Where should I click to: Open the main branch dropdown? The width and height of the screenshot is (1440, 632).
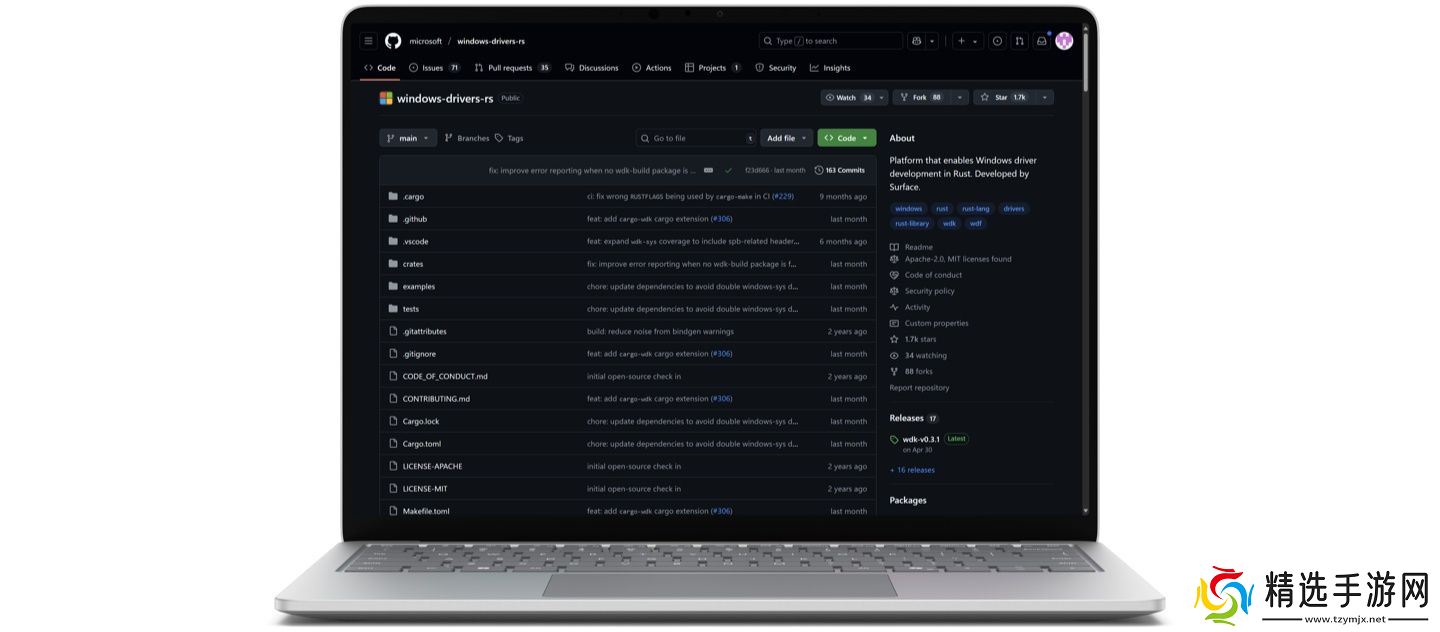[408, 138]
